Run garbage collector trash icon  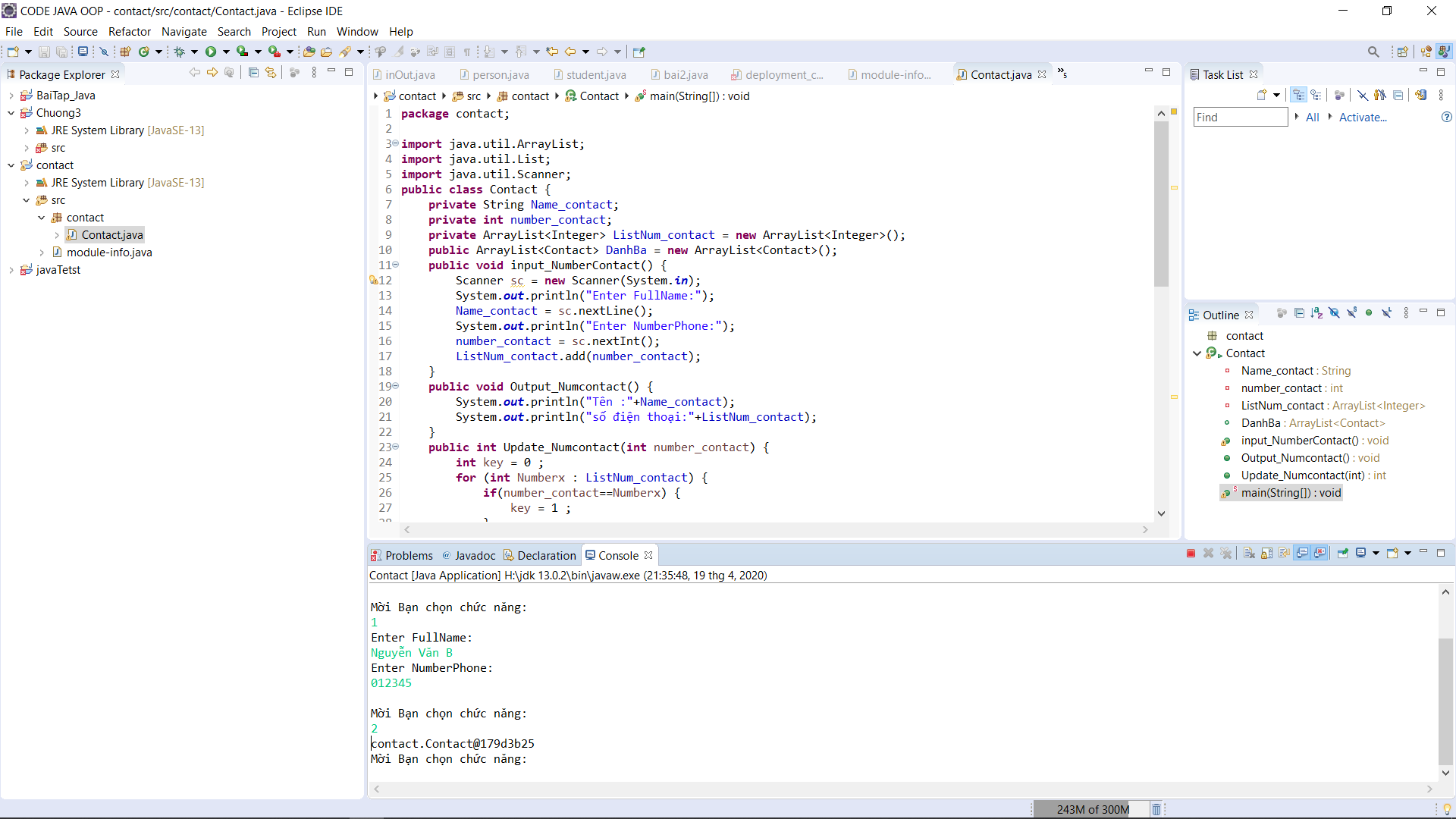coord(1156,809)
